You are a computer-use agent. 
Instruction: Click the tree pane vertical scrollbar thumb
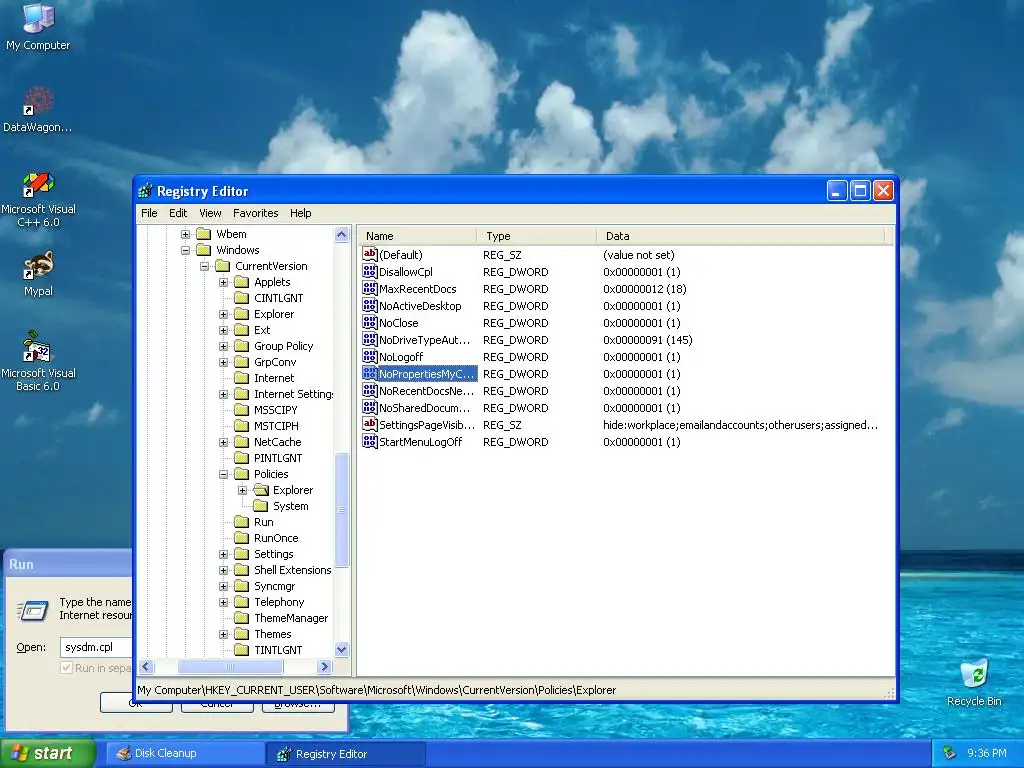pos(342,509)
